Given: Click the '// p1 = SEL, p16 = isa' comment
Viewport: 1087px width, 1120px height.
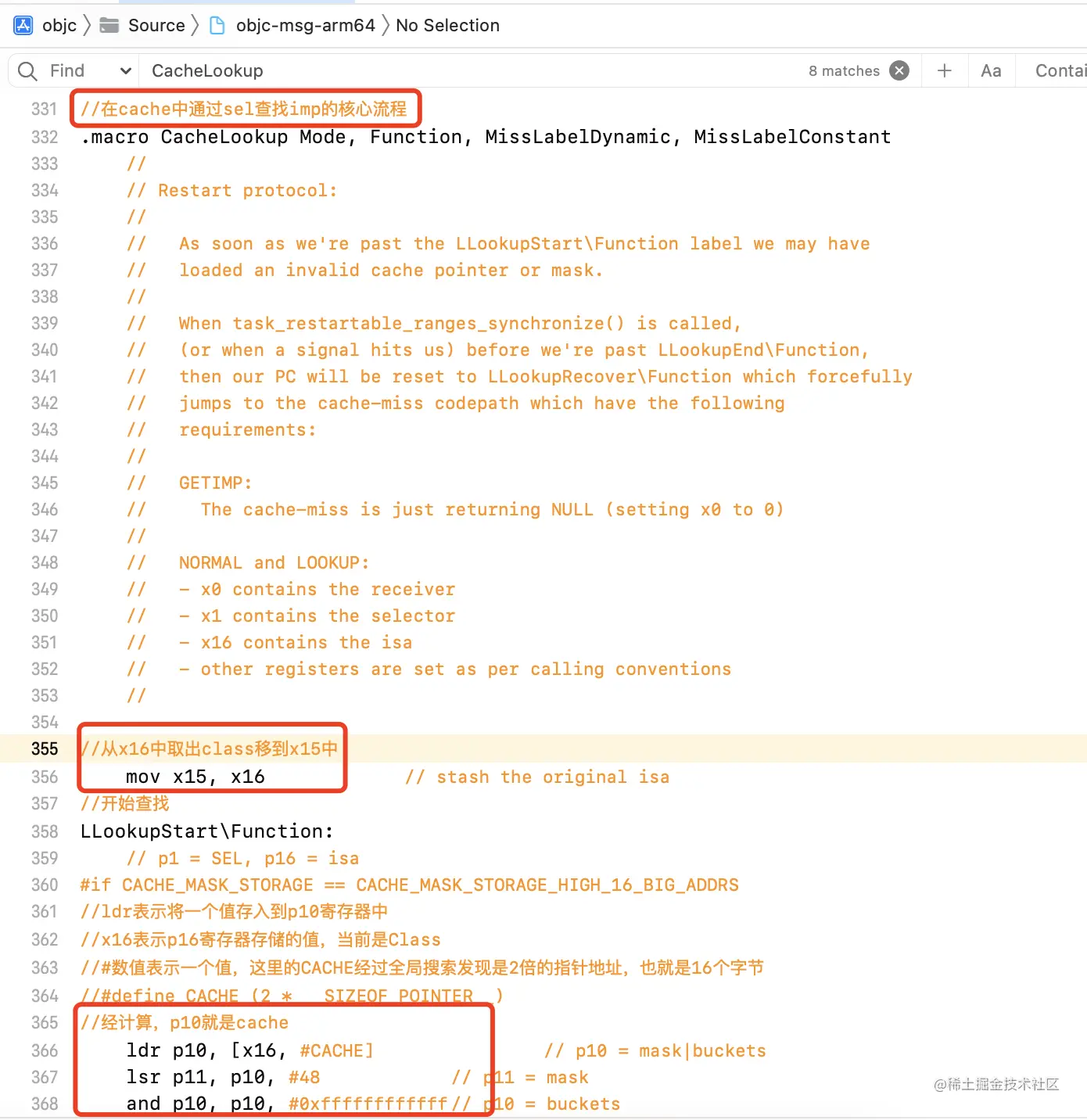Looking at the screenshot, I should click(242, 858).
